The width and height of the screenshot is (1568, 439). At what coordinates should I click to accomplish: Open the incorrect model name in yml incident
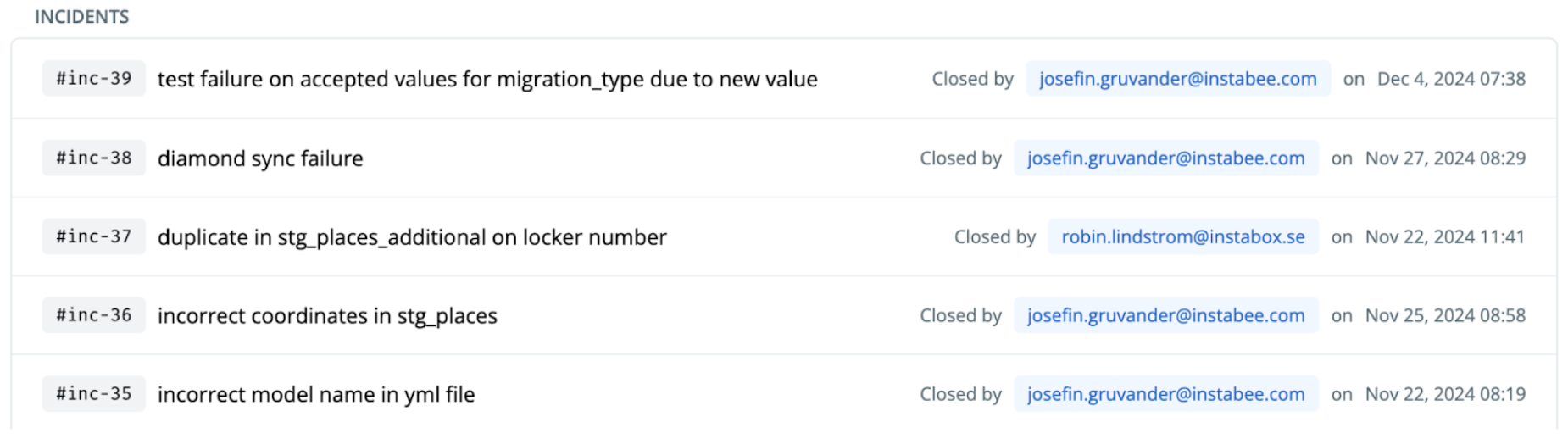pyautogui.click(x=316, y=395)
